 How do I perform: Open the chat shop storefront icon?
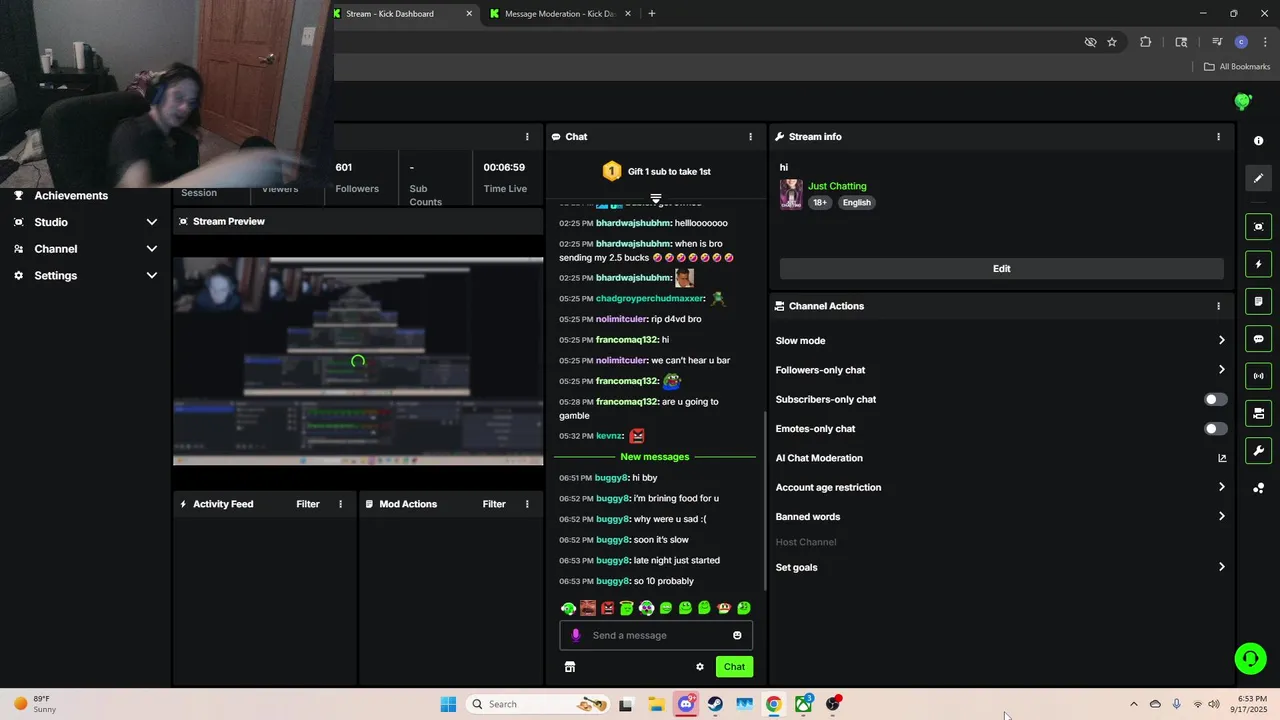point(570,667)
